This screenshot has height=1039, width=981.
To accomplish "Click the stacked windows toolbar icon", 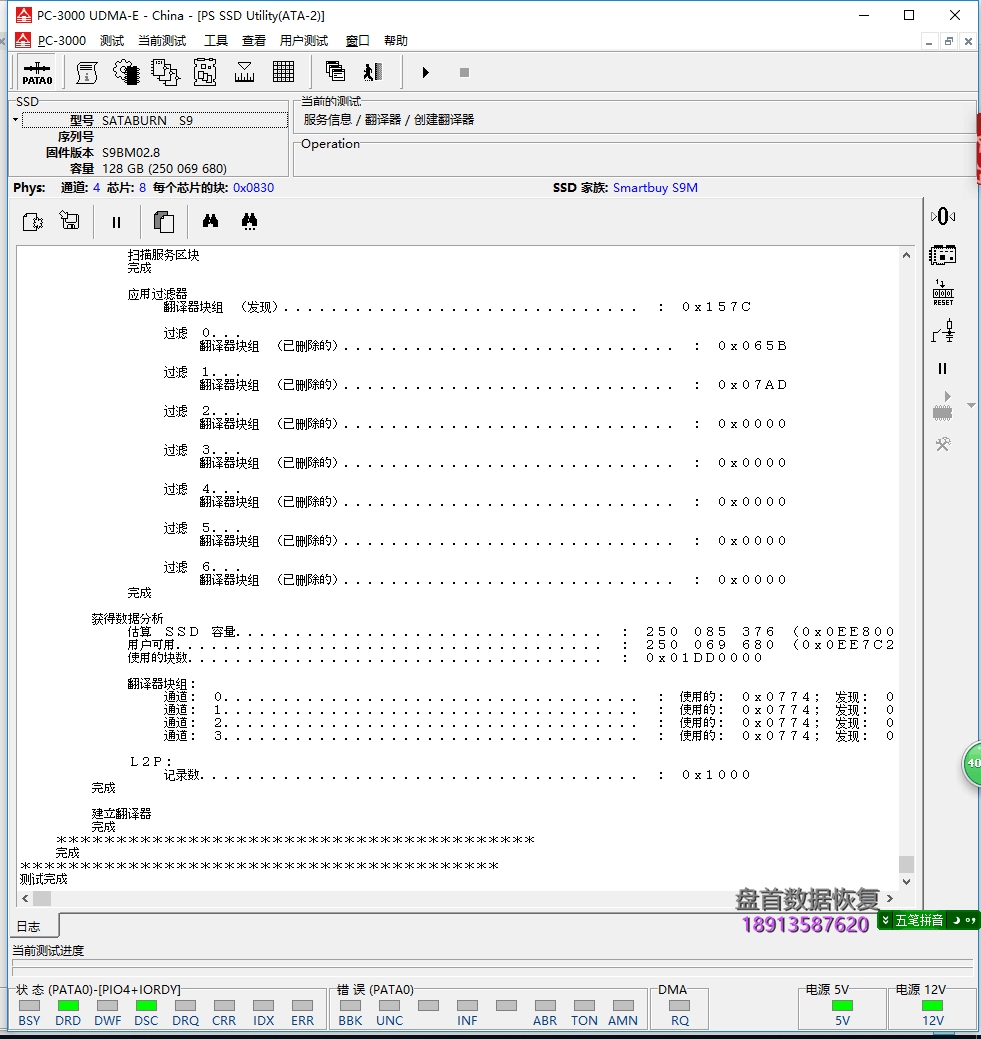I will pyautogui.click(x=335, y=72).
